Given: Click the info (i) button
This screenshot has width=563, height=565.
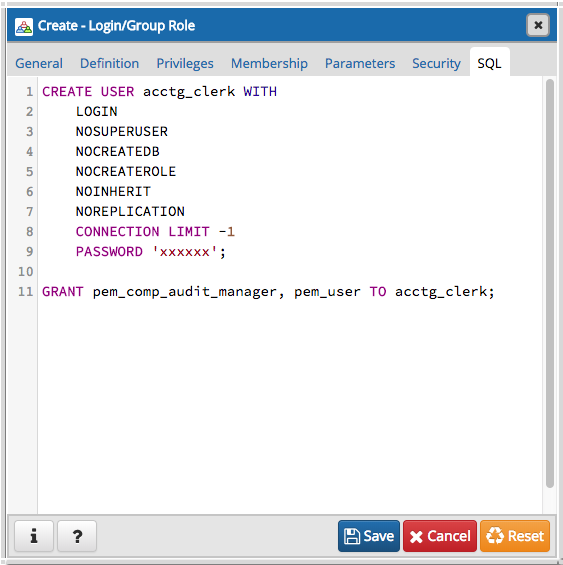Looking at the screenshot, I should click(x=34, y=536).
